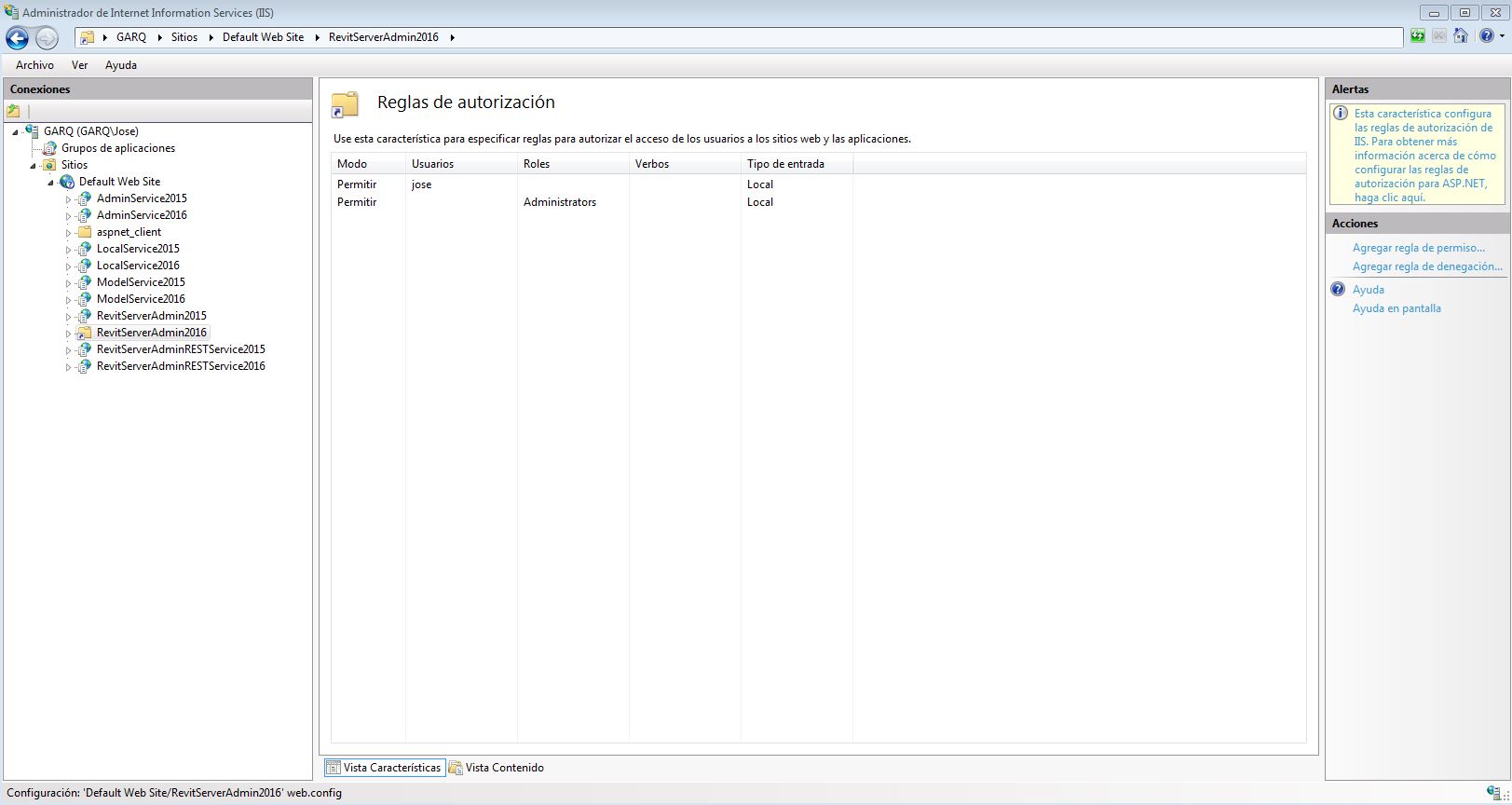Click the create connection icon in Conexiones

14,111
